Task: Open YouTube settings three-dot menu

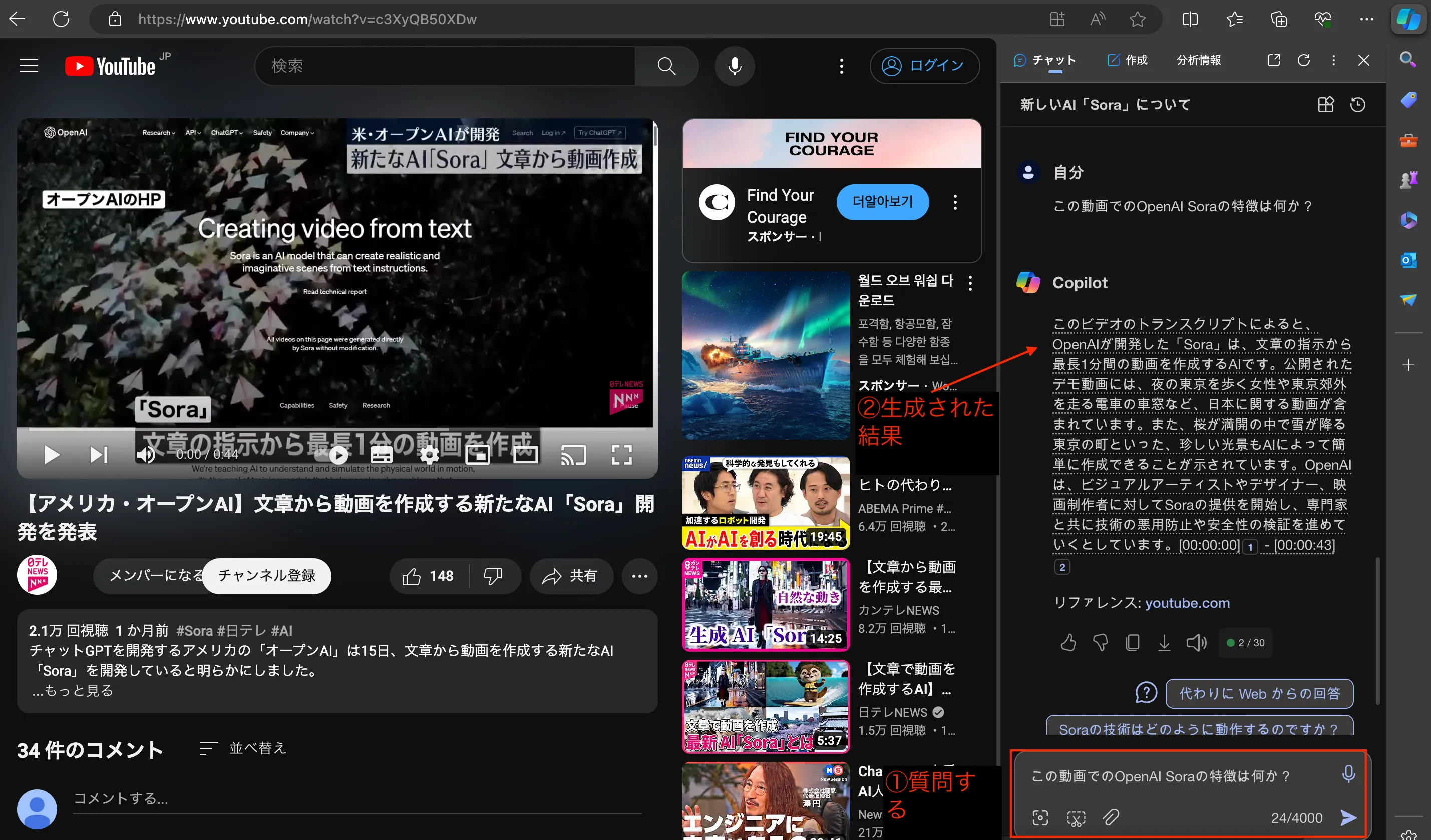Action: 842,66
